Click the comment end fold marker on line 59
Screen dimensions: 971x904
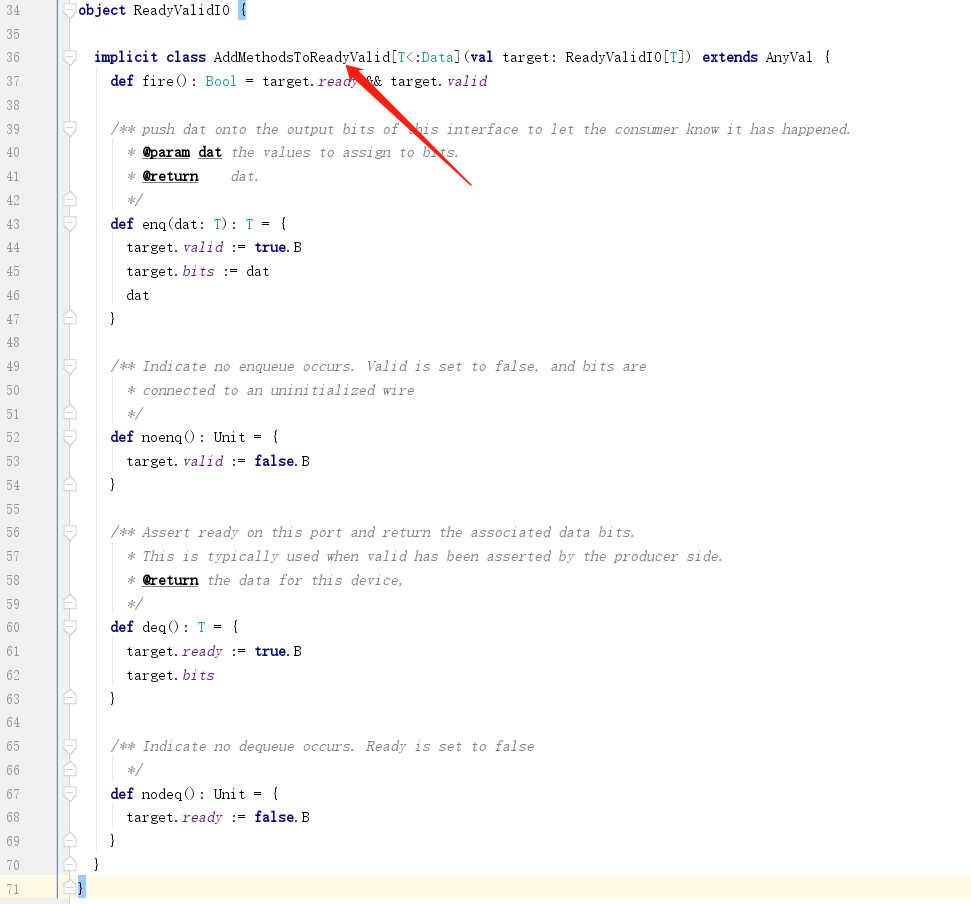69,603
